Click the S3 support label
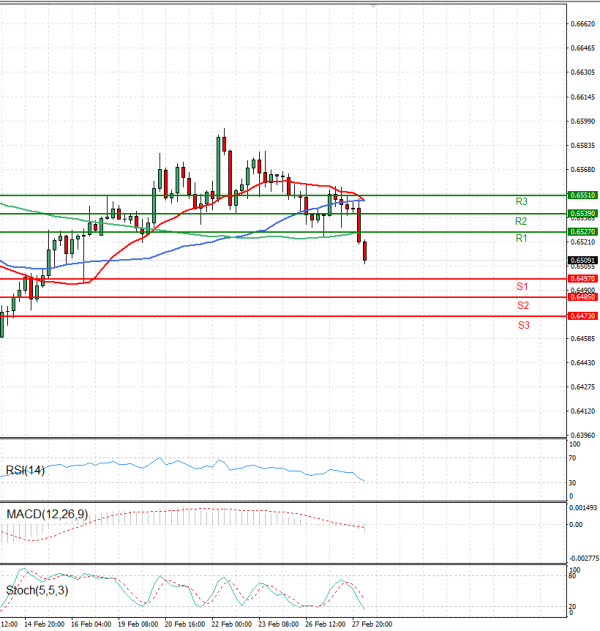600x631 pixels. point(524,325)
